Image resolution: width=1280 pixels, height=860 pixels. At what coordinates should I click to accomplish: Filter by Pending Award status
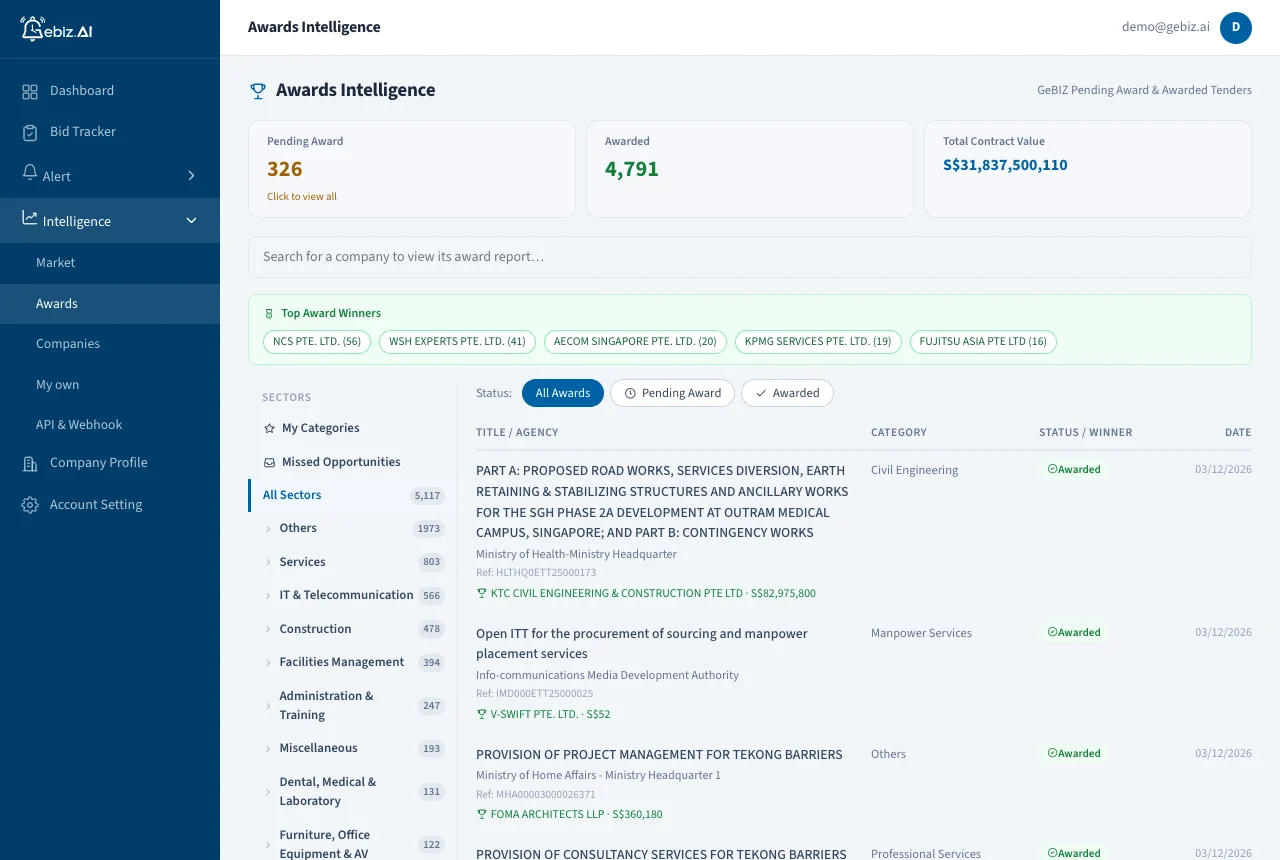(x=672, y=393)
